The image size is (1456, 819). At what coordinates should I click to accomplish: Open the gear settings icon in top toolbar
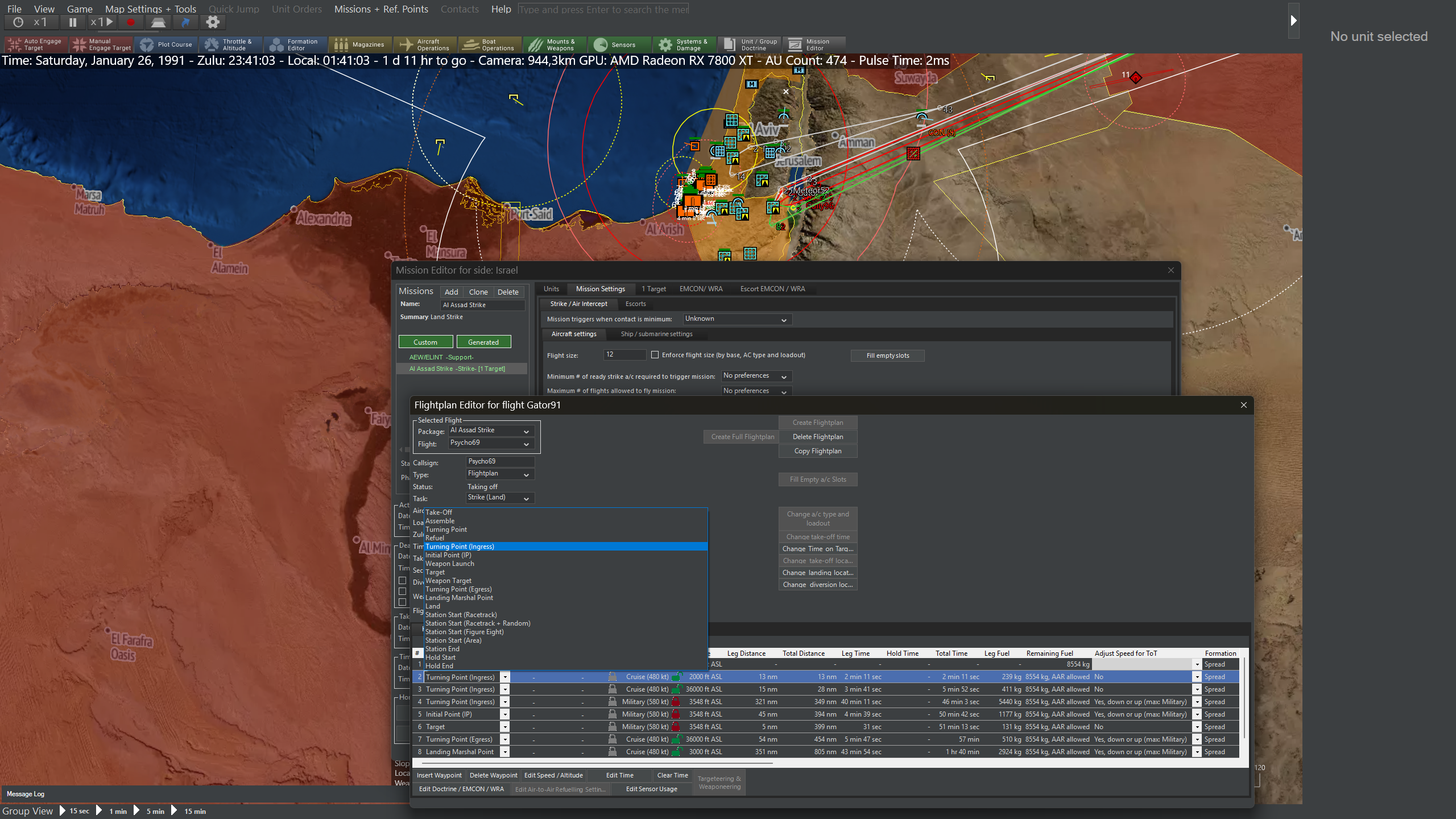(213, 23)
